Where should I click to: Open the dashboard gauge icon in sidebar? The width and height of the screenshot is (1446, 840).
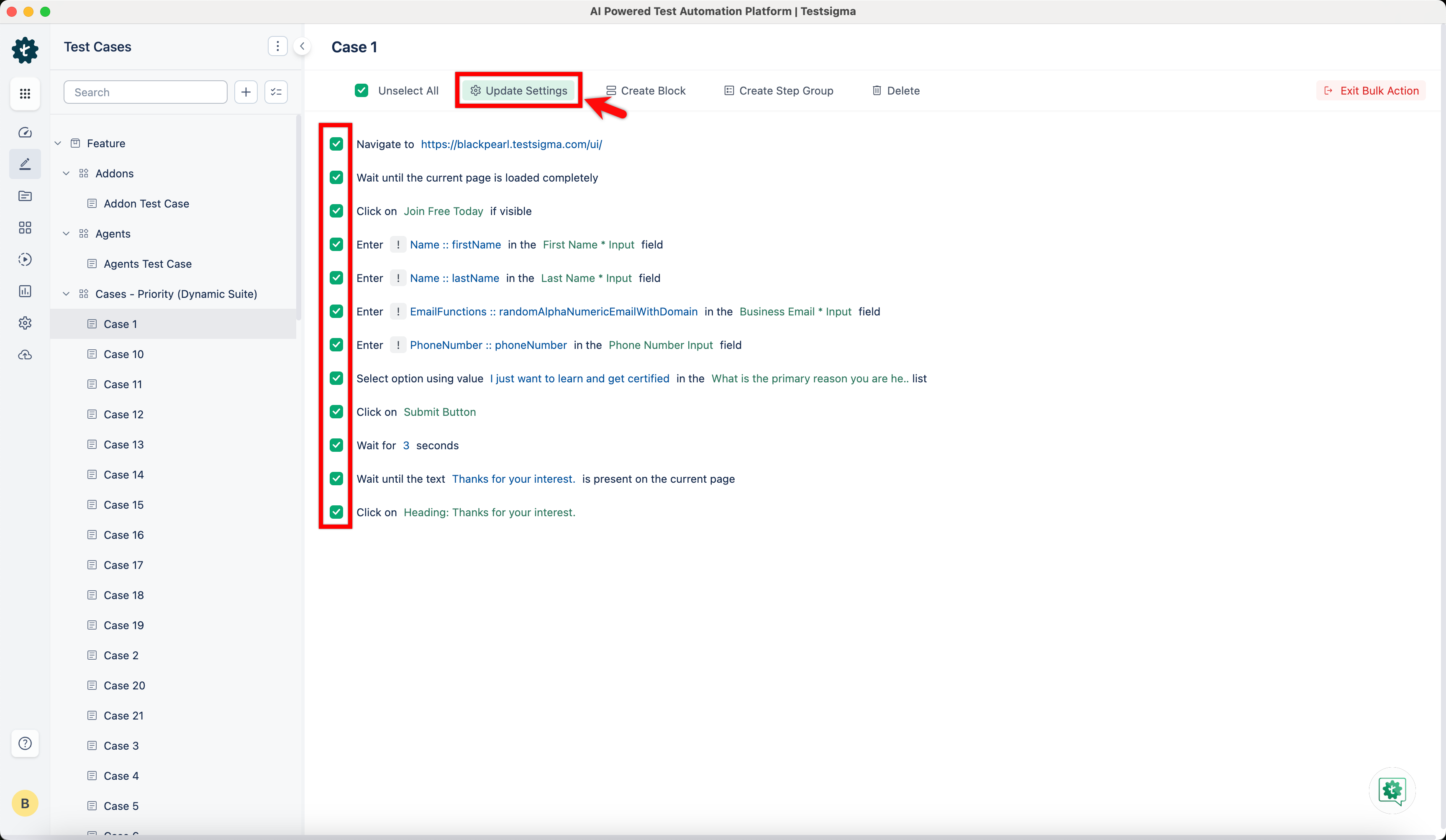pyautogui.click(x=25, y=133)
